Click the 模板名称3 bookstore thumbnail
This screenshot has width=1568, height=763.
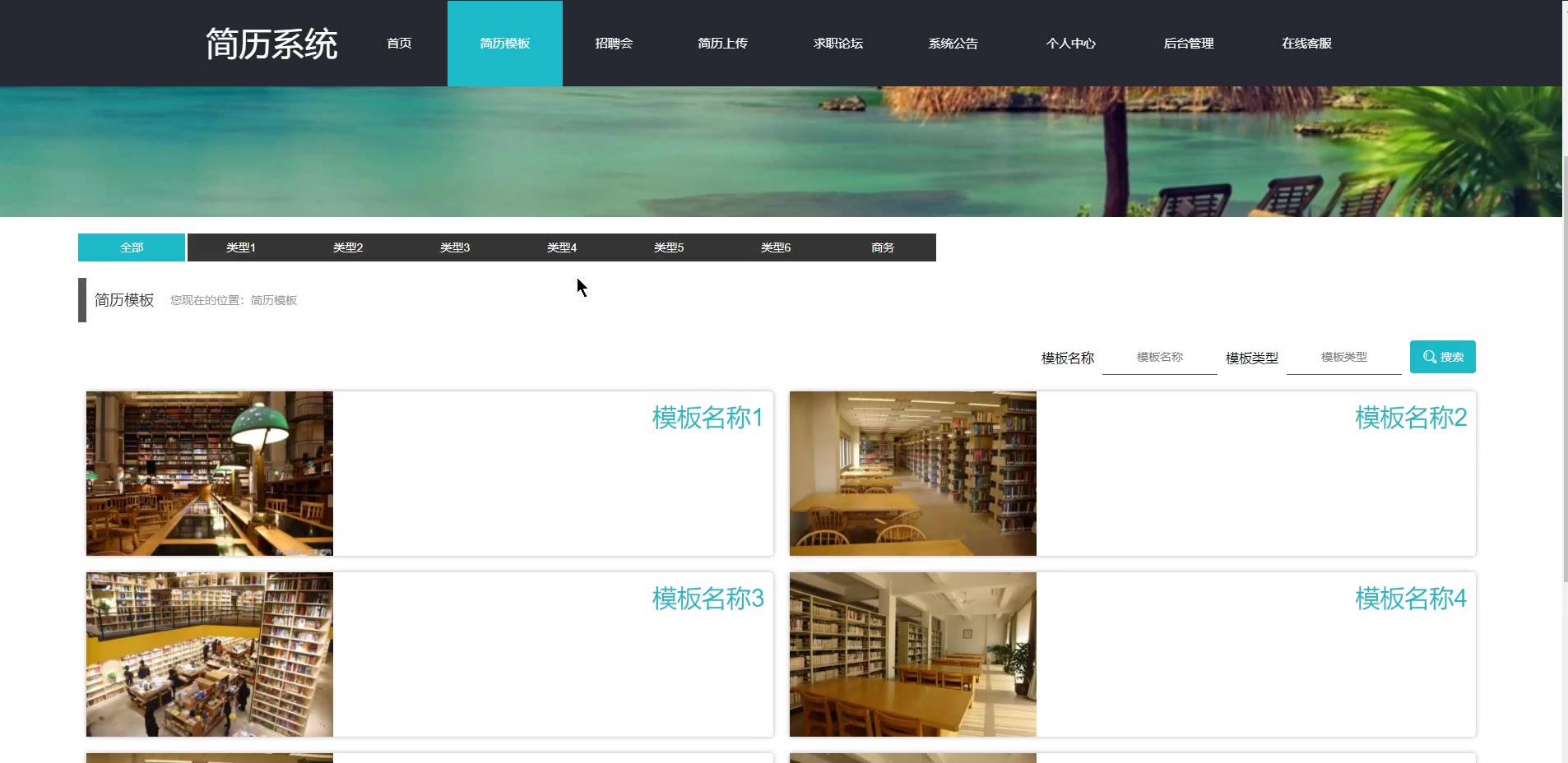pyautogui.click(x=210, y=654)
